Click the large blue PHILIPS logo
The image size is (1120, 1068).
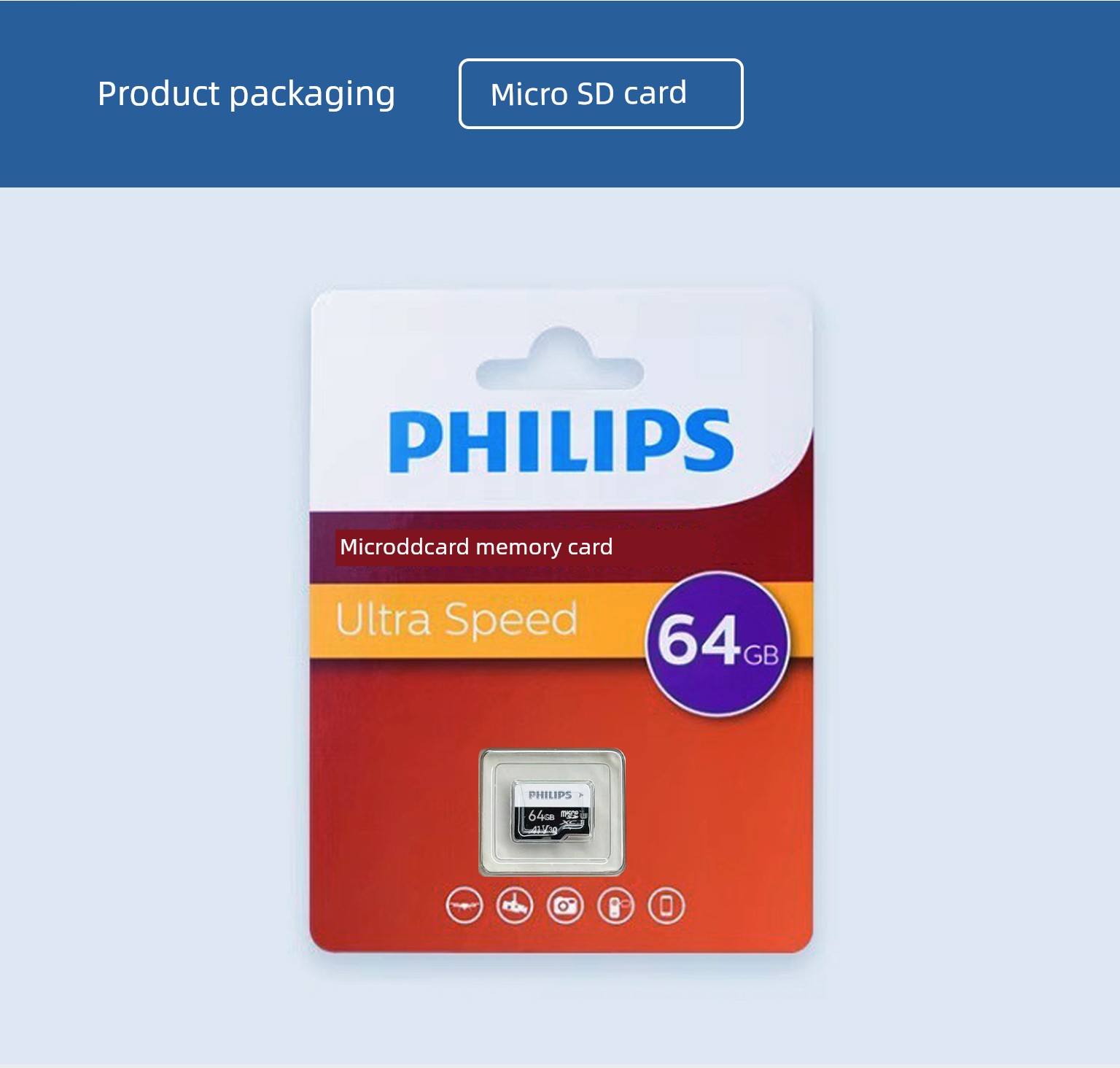561,440
